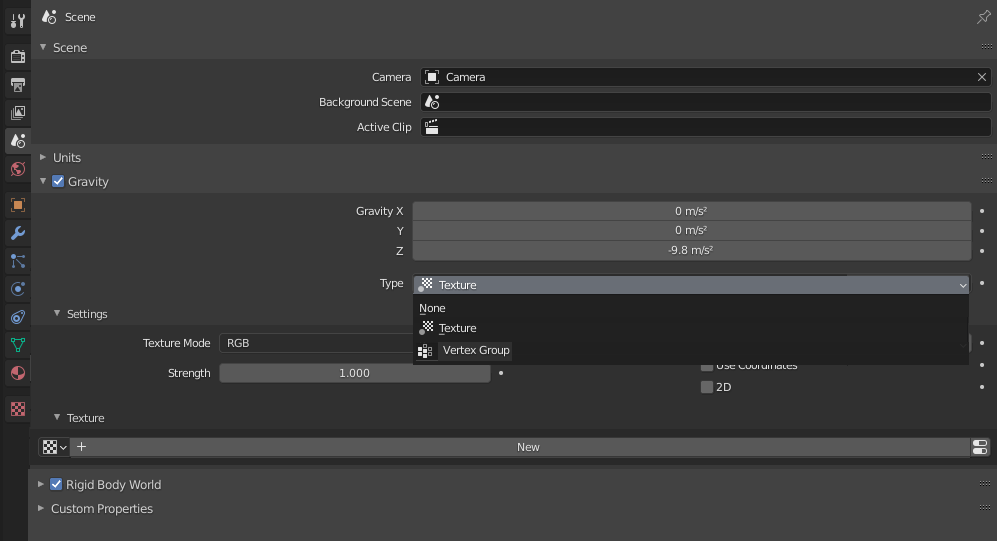
Task: Grab the Rigid Body World drag handle
Action: point(985,484)
